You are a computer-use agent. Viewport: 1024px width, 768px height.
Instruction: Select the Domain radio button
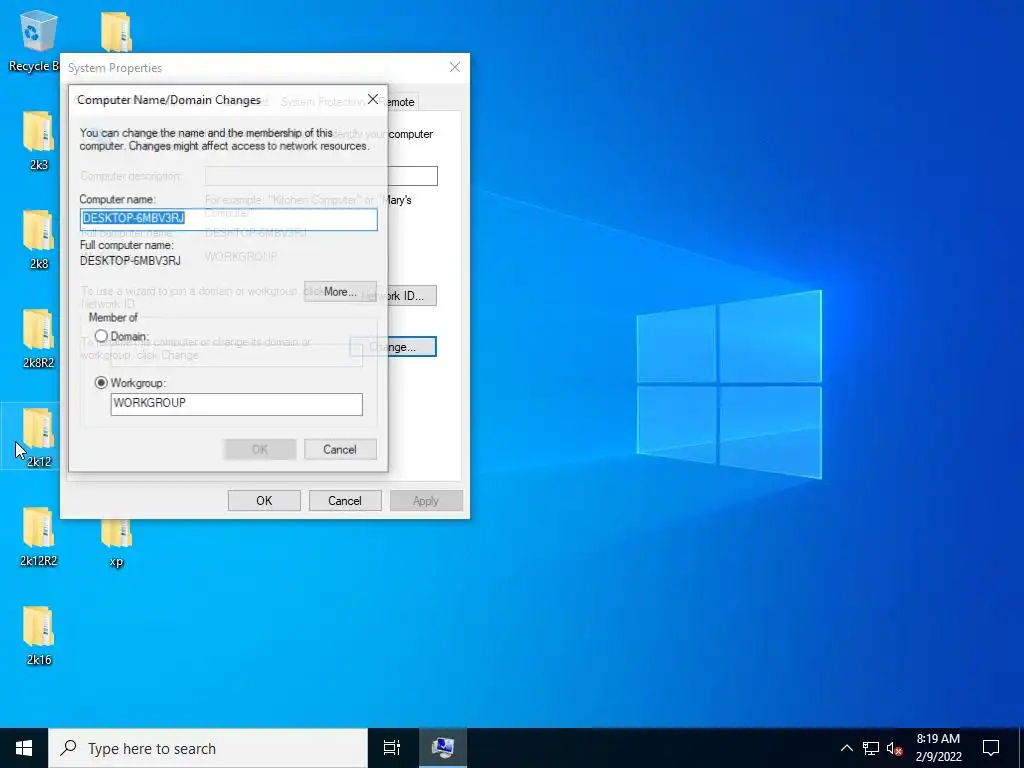coord(101,336)
